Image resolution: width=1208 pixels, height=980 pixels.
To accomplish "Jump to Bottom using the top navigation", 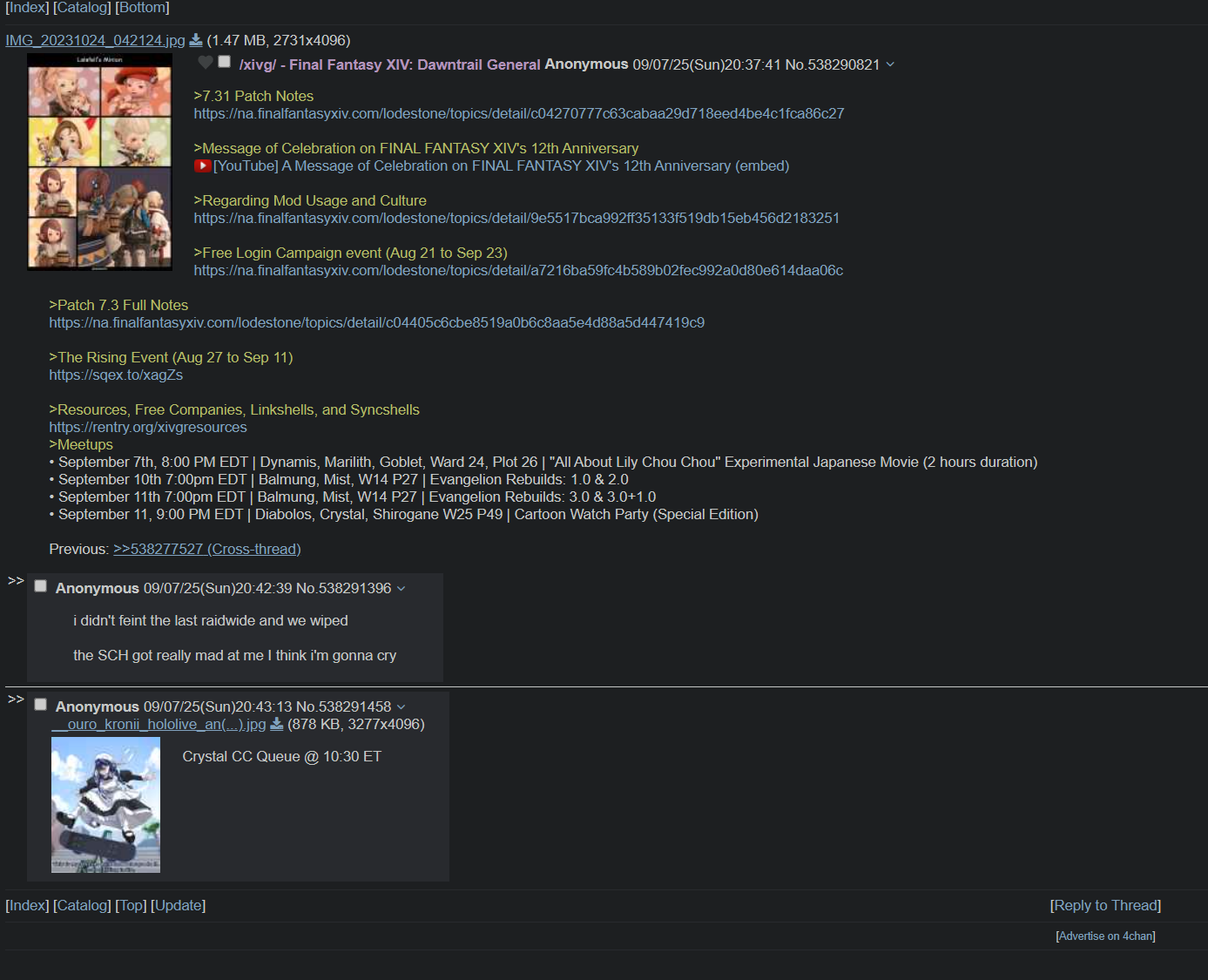I will click(142, 8).
